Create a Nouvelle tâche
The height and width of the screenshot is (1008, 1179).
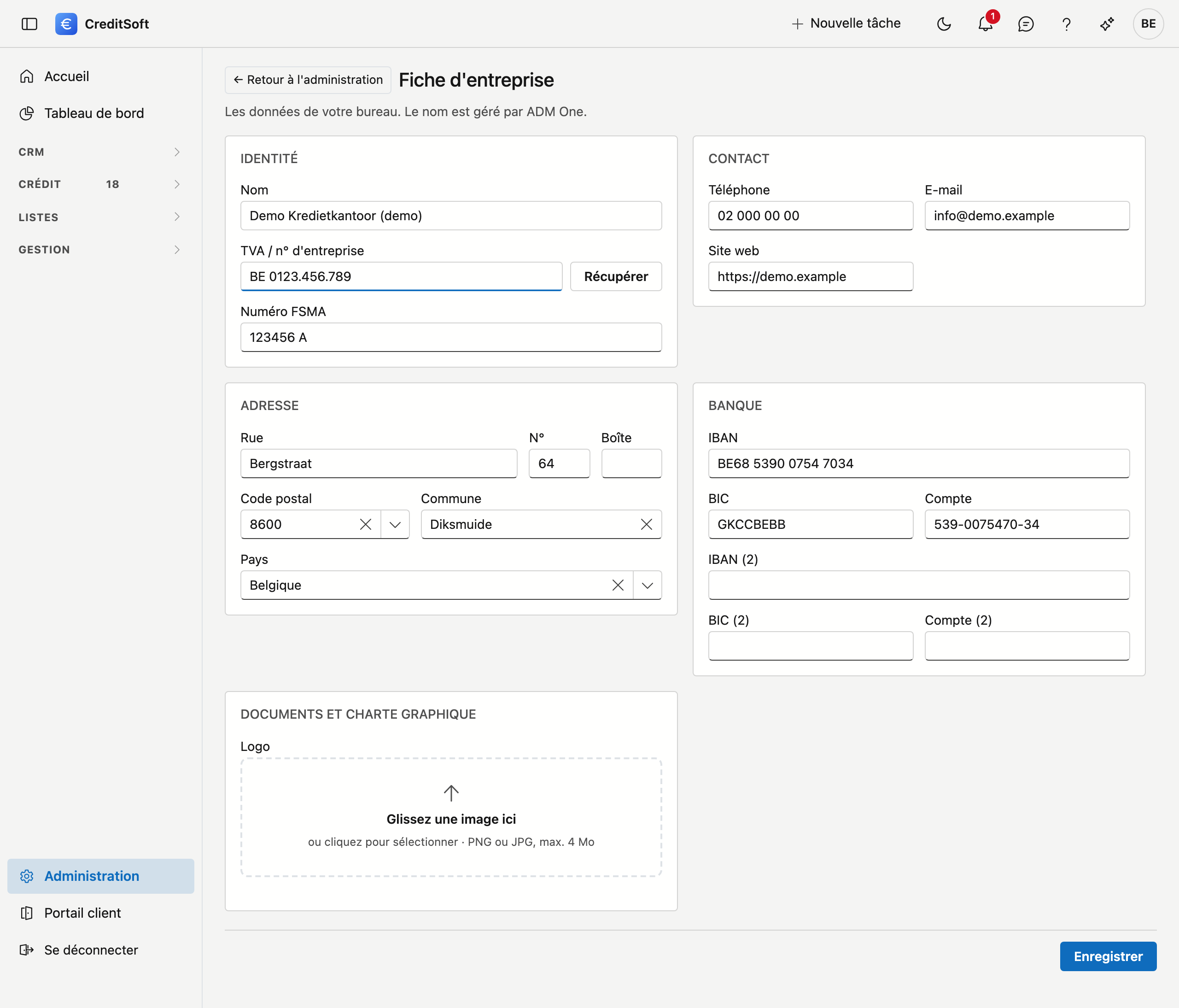click(x=846, y=24)
